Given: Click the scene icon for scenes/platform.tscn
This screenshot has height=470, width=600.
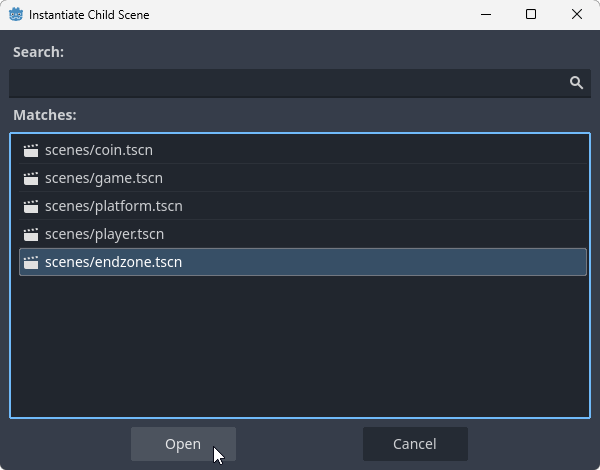Looking at the screenshot, I should tap(31, 206).
